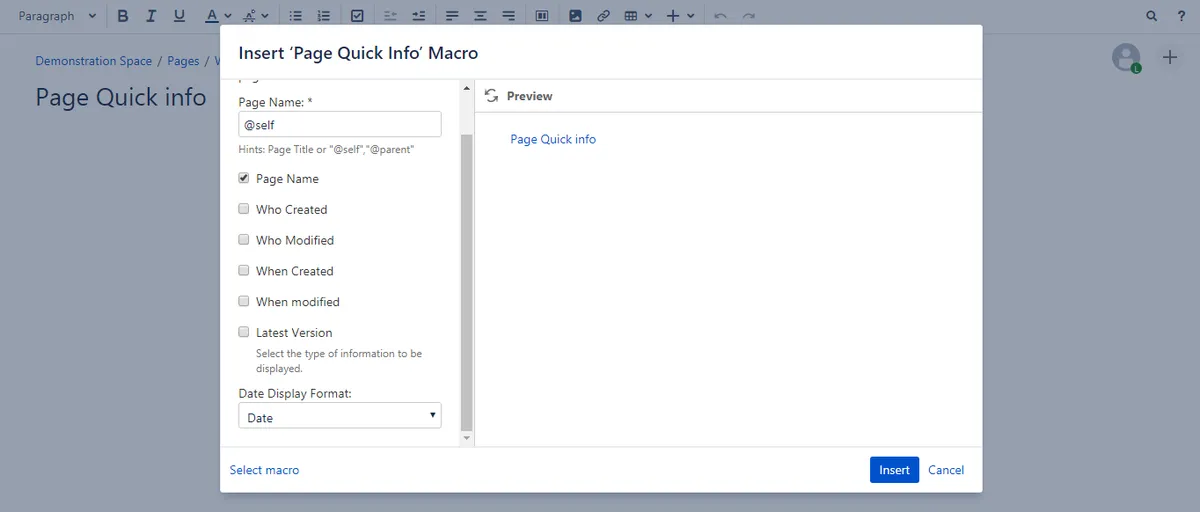Image resolution: width=1200 pixels, height=512 pixels.
Task: Apply italic formatting from toolbar
Action: pyautogui.click(x=151, y=16)
